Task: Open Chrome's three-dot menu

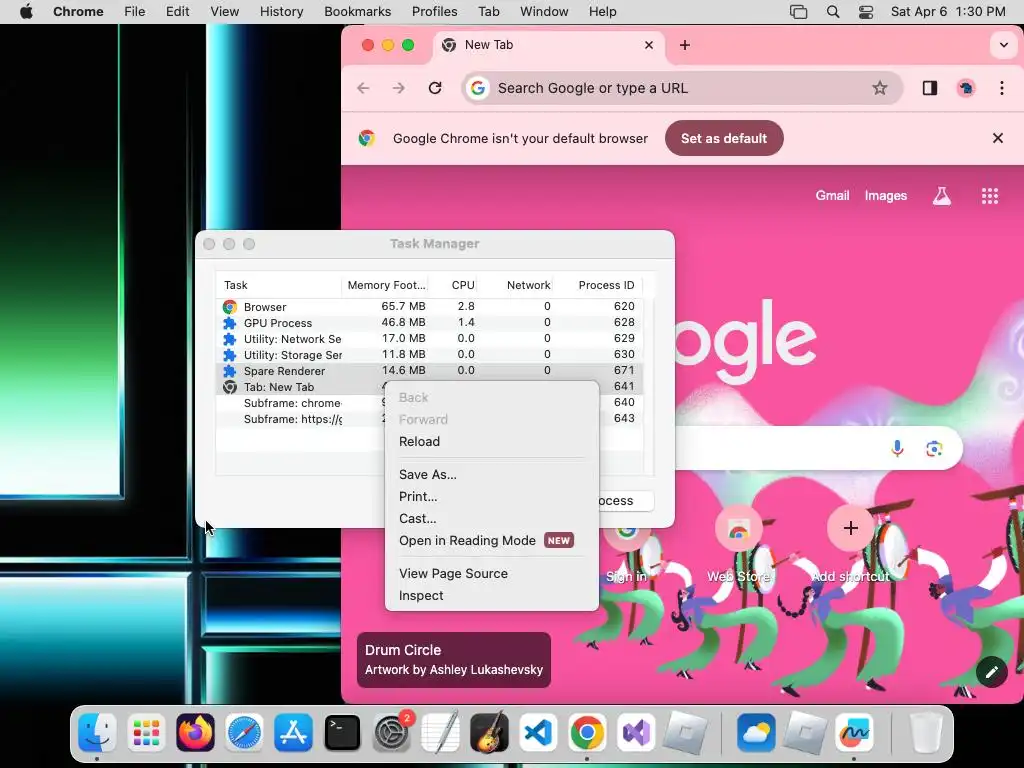Action: click(1002, 88)
